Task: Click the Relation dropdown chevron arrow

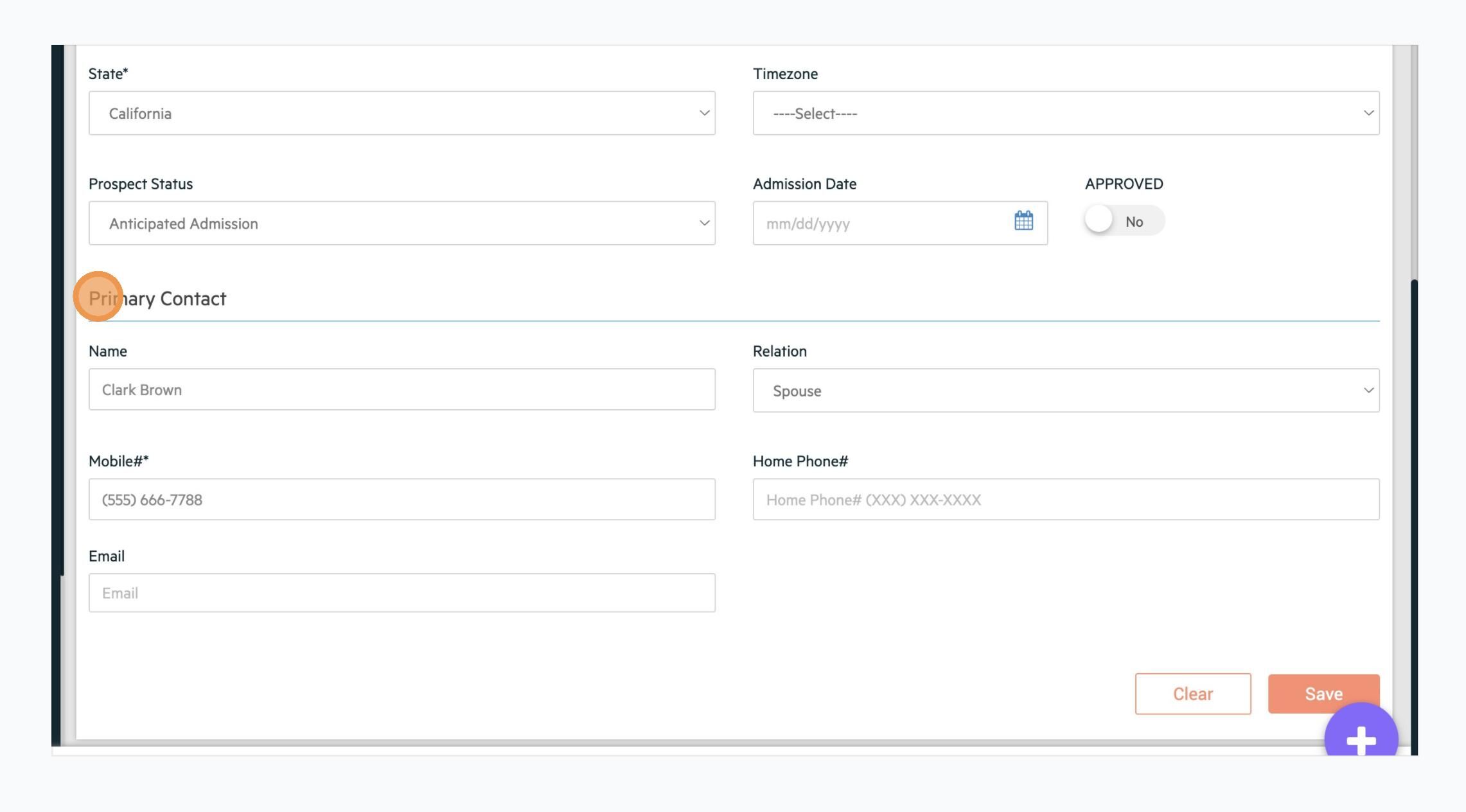Action: click(x=1368, y=391)
